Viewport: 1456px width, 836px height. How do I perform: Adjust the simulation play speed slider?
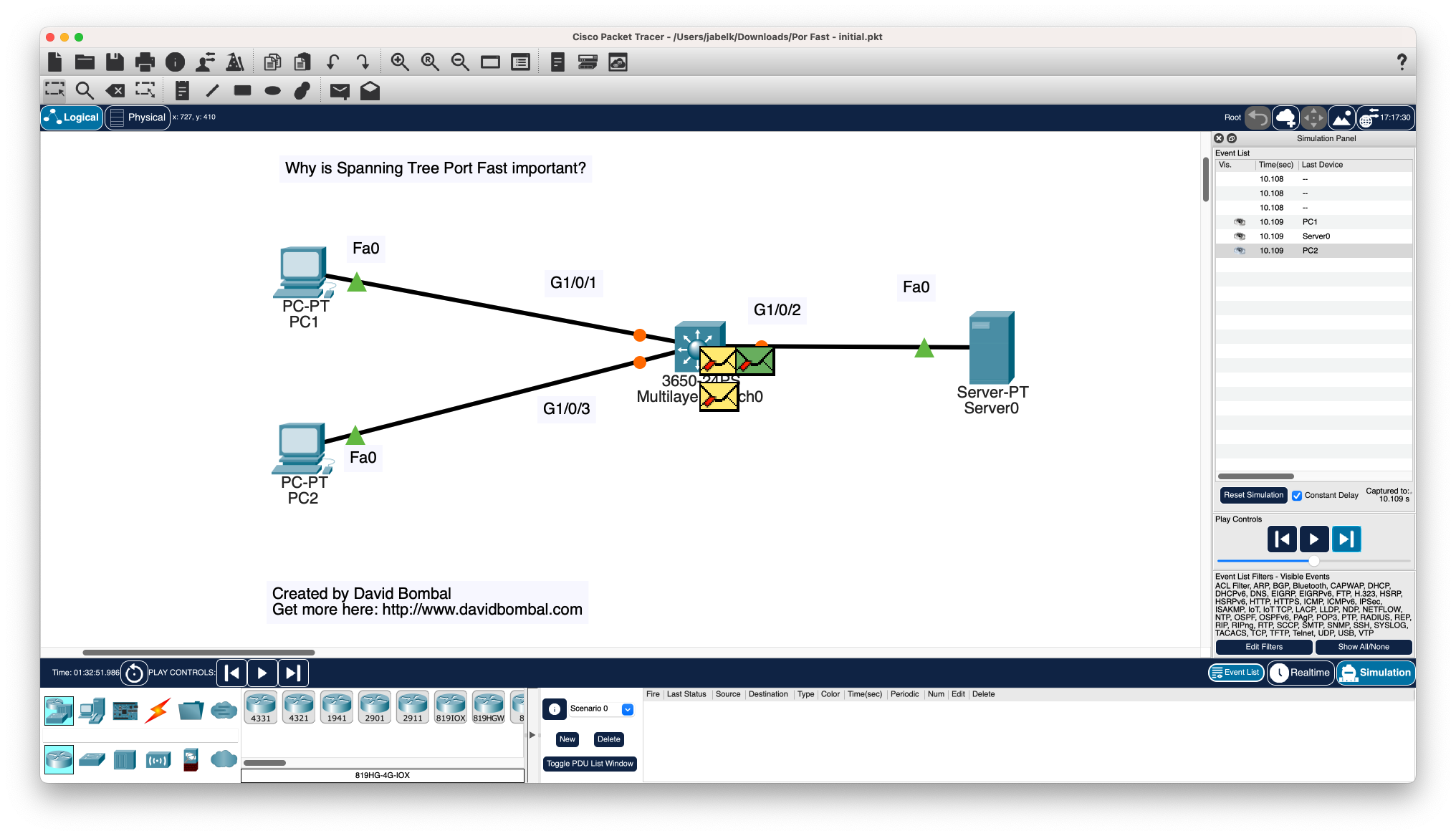(1313, 561)
